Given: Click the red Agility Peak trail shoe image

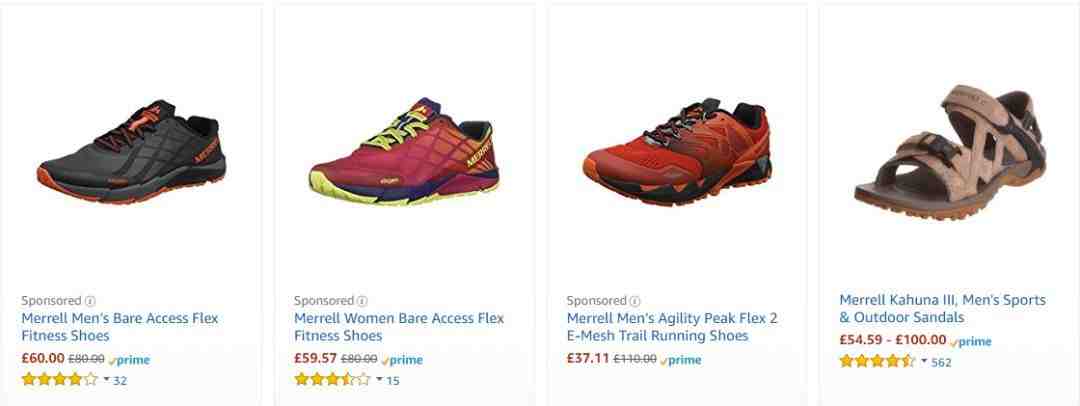Looking at the screenshot, I should pyautogui.click(x=676, y=152).
